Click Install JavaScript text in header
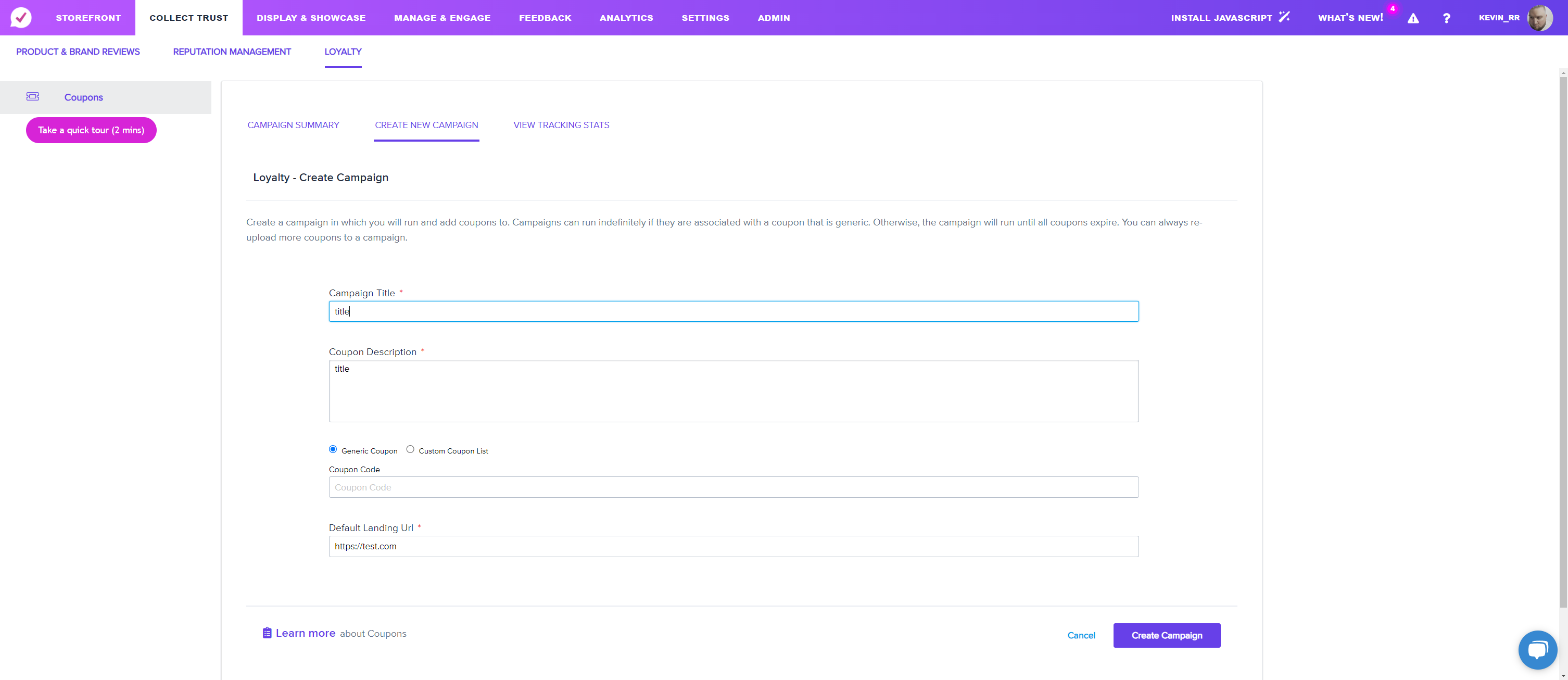The height and width of the screenshot is (680, 1568). [x=1222, y=18]
